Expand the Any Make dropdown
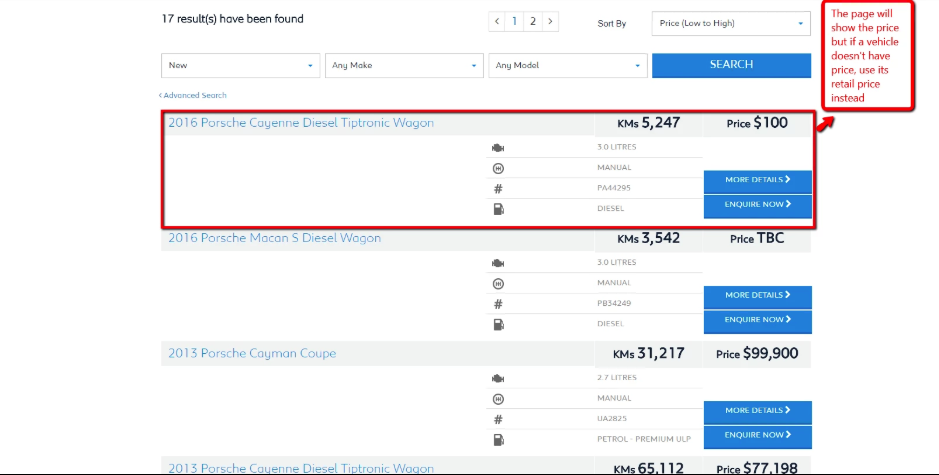The height and width of the screenshot is (475, 939). 404,65
